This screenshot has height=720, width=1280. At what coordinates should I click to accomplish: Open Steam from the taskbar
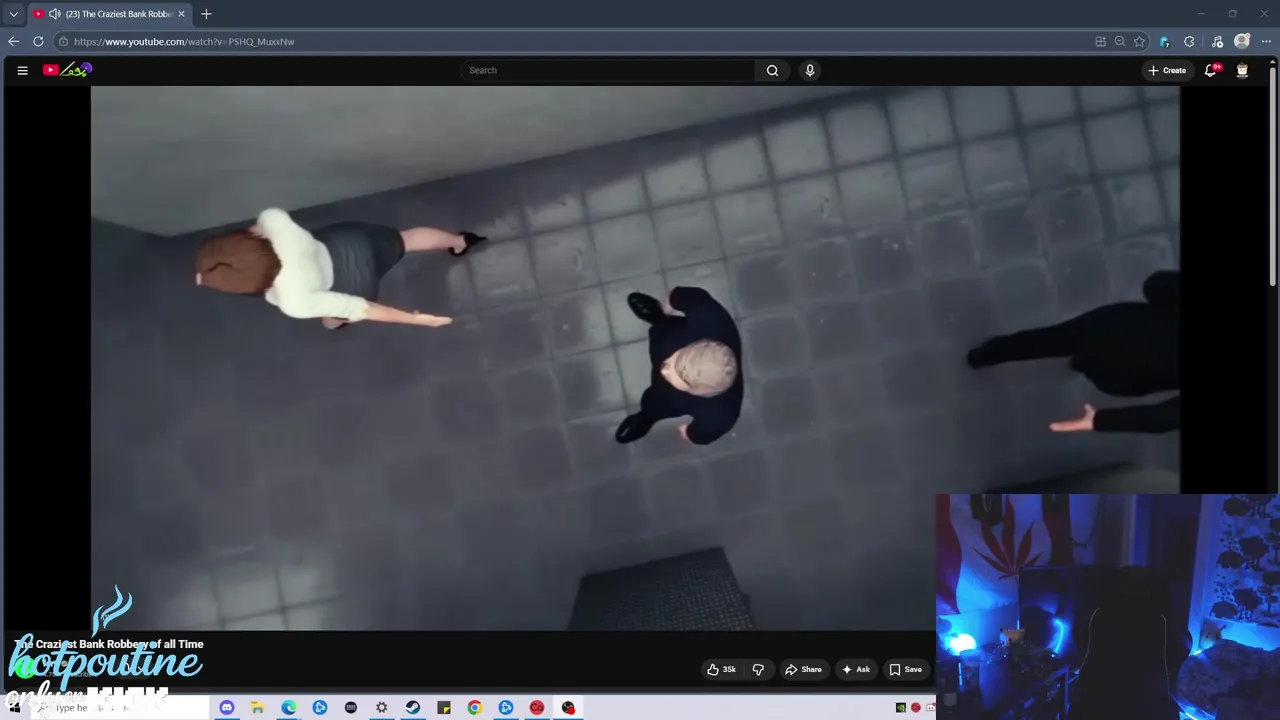(x=412, y=708)
